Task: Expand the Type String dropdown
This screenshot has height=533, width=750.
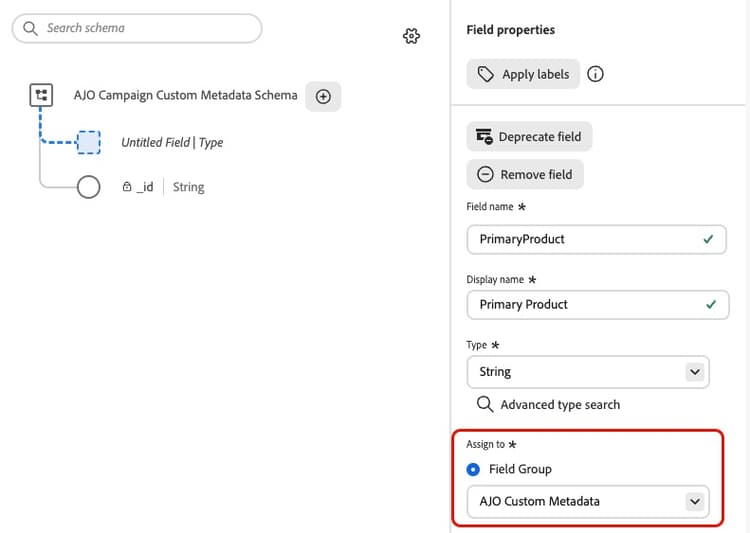Action: 588,372
